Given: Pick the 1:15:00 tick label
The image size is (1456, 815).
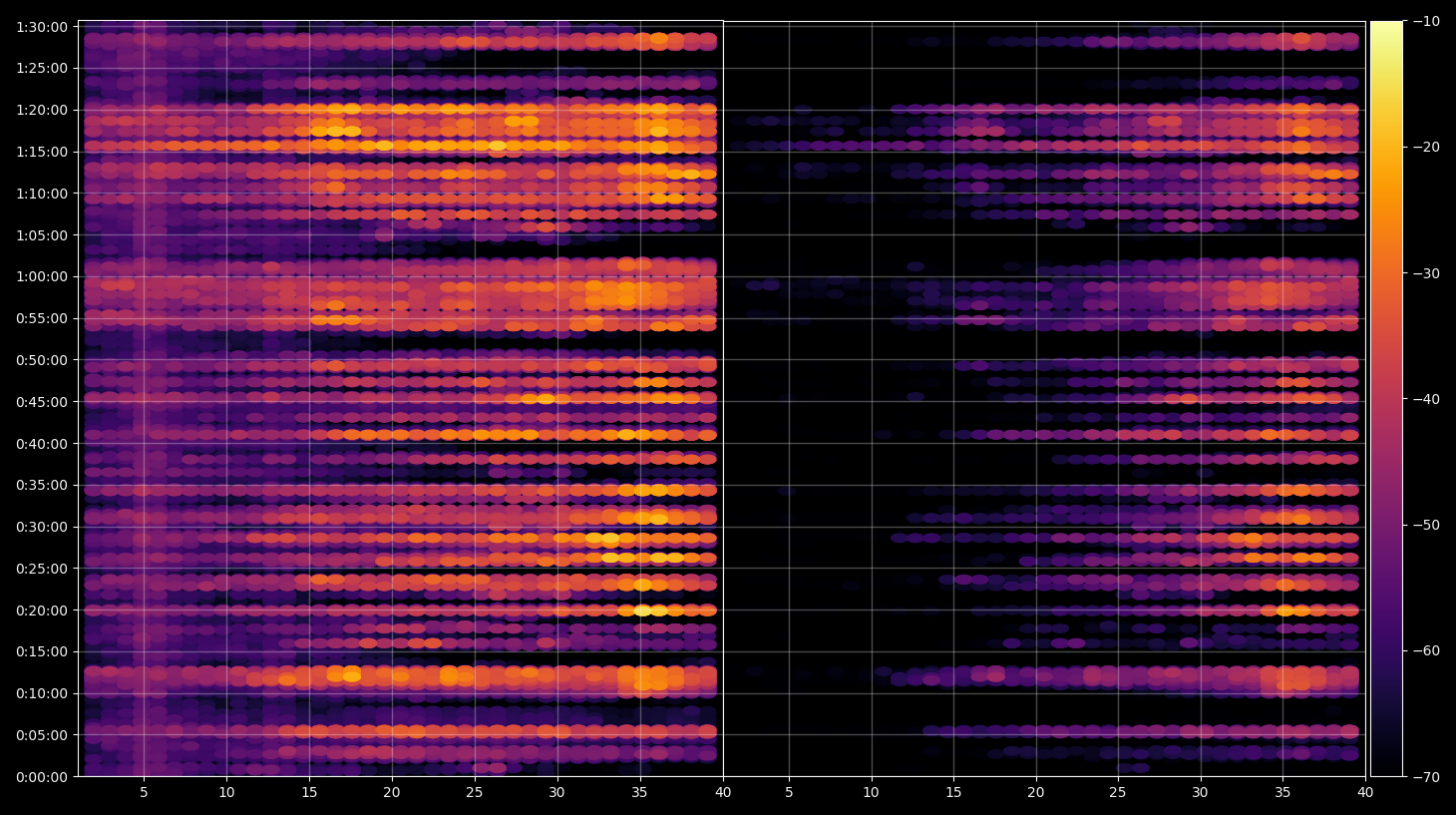Looking at the screenshot, I should tap(42, 153).
